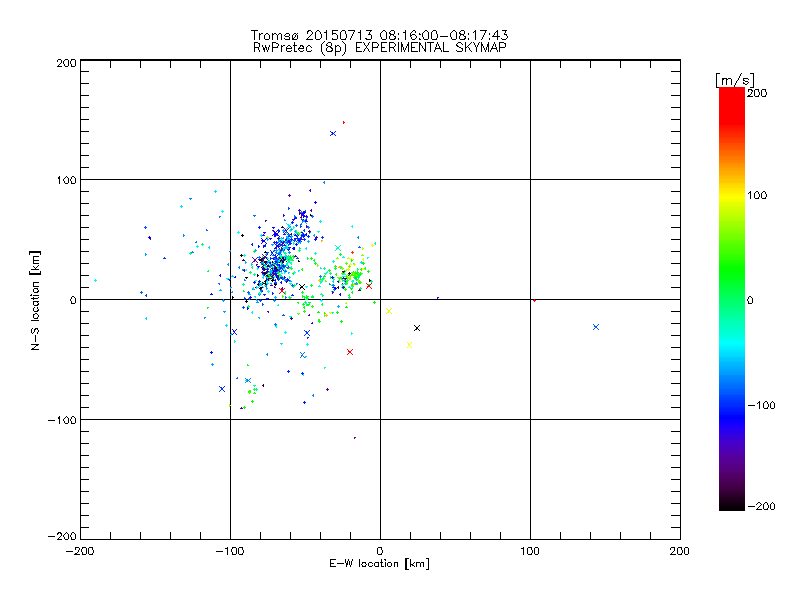800x600 pixels.
Task: Select the isolated blue X marker far east
Action: click(596, 327)
